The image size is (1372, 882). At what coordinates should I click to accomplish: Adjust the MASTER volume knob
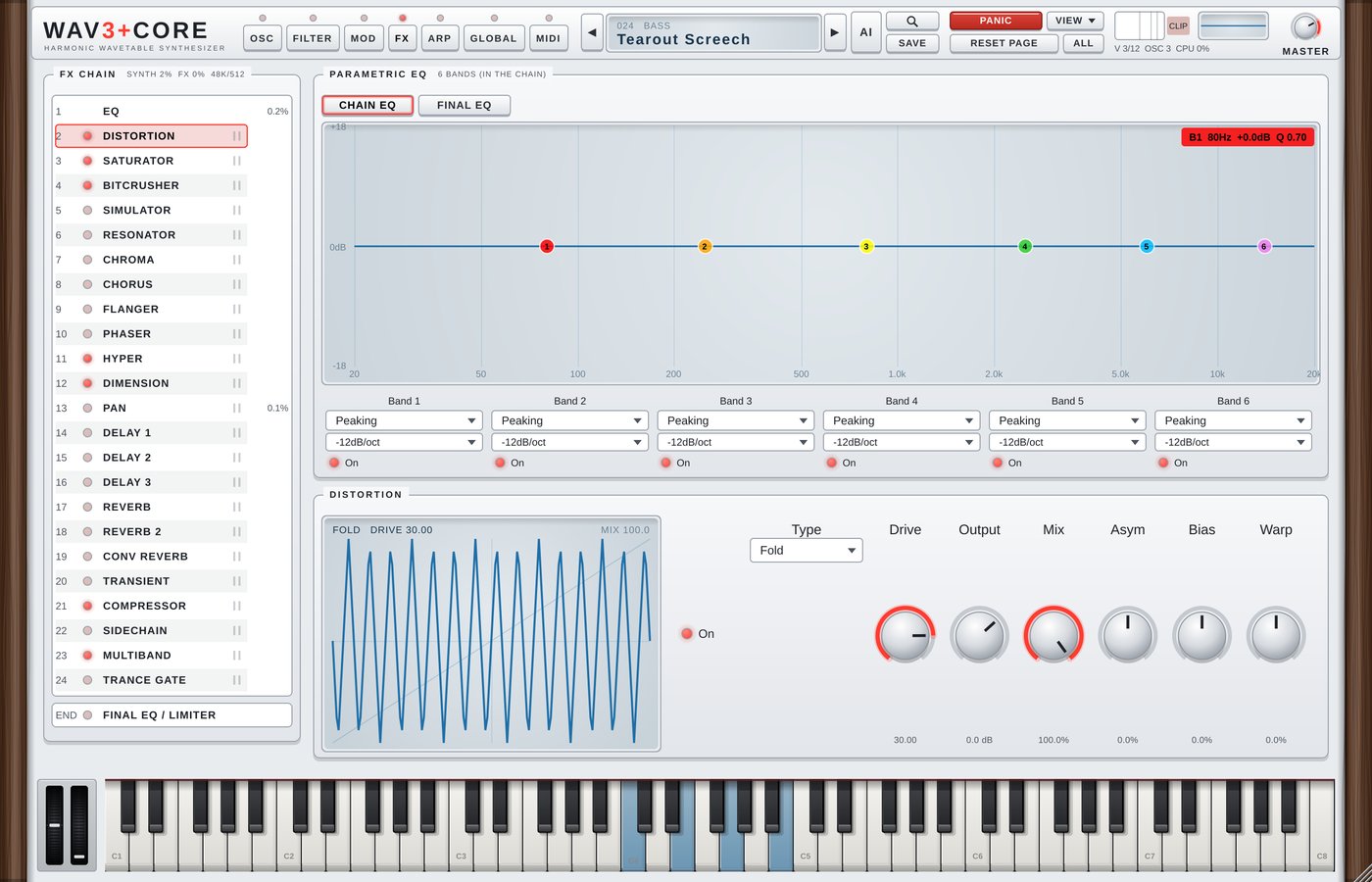[1305, 26]
